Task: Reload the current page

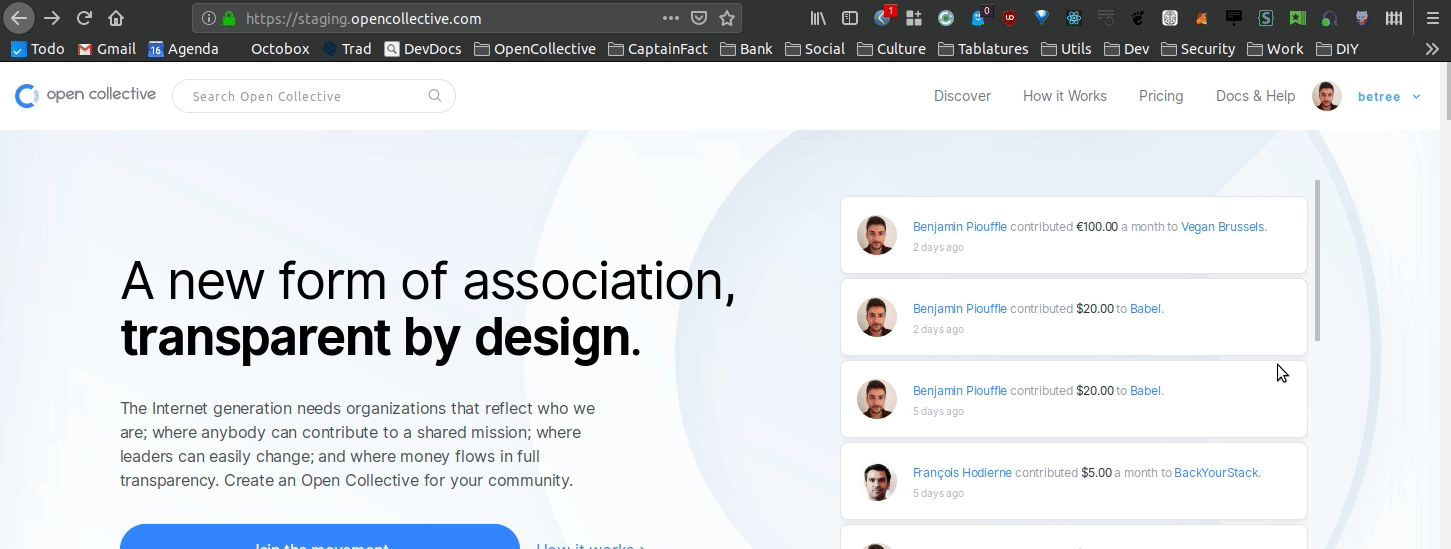Action: (85, 18)
